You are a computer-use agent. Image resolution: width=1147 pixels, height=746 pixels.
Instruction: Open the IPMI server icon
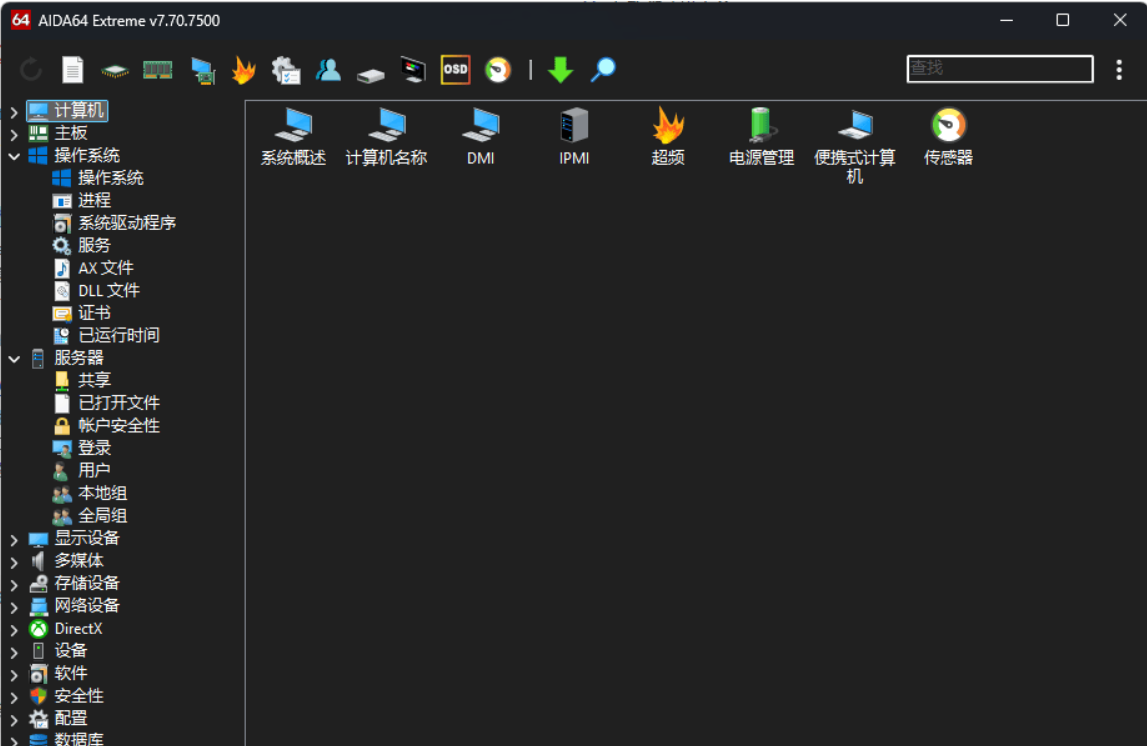574,137
